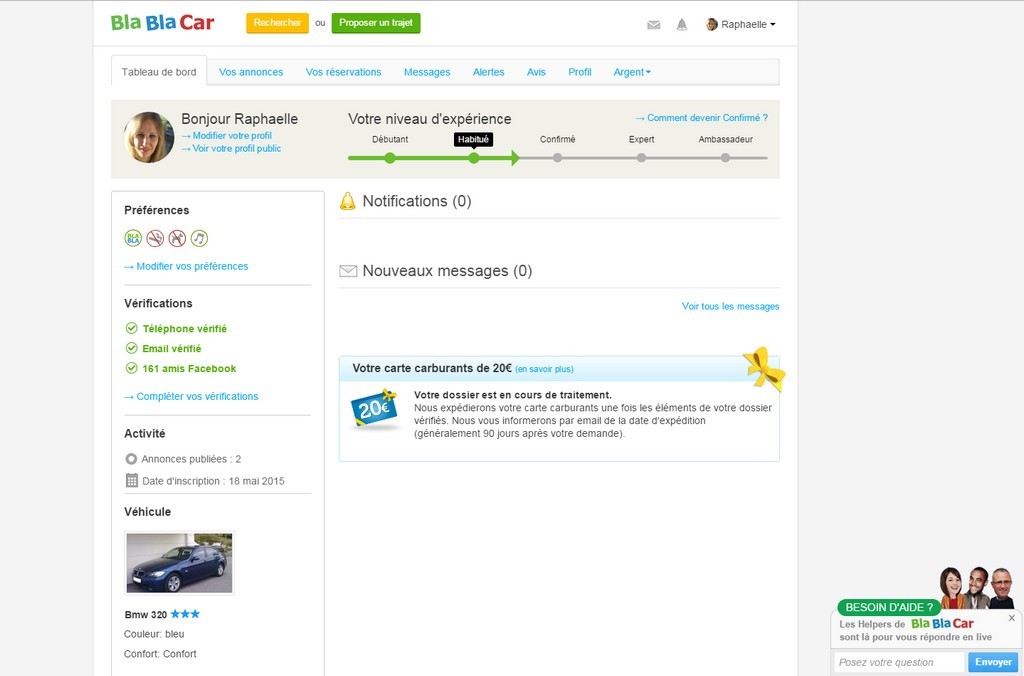Image resolution: width=1024 pixels, height=676 pixels.
Task: Click the Posez votre question input field
Action: click(898, 662)
